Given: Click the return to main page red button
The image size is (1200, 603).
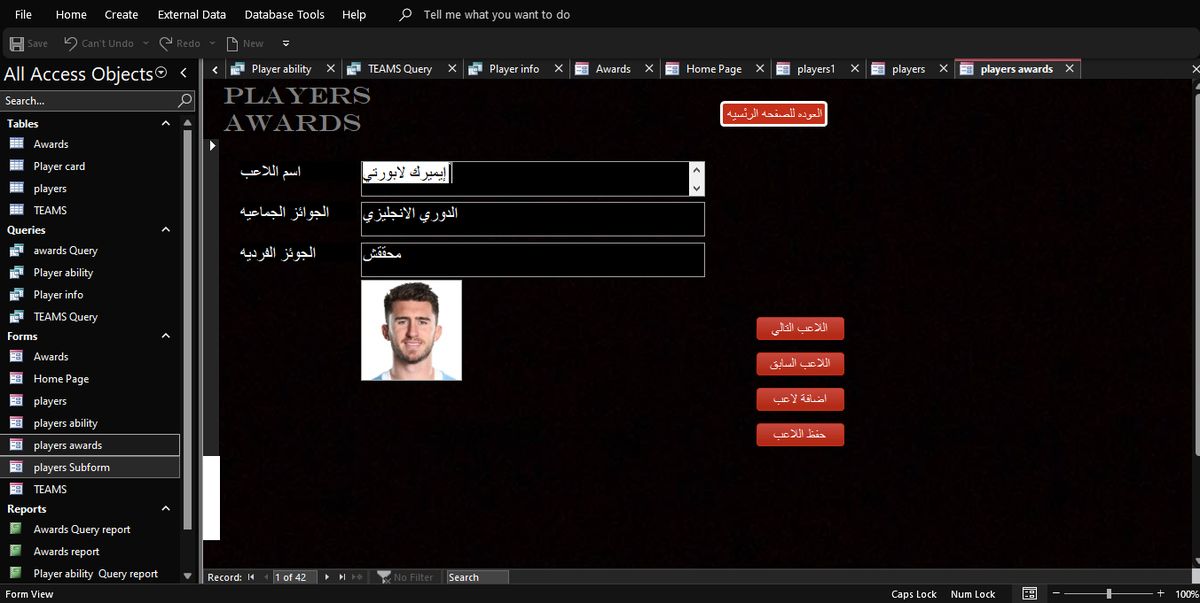Looking at the screenshot, I should point(774,114).
